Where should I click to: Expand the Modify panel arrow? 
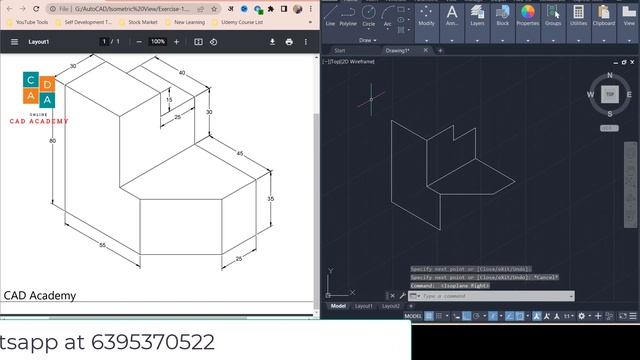pyautogui.click(x=426, y=40)
